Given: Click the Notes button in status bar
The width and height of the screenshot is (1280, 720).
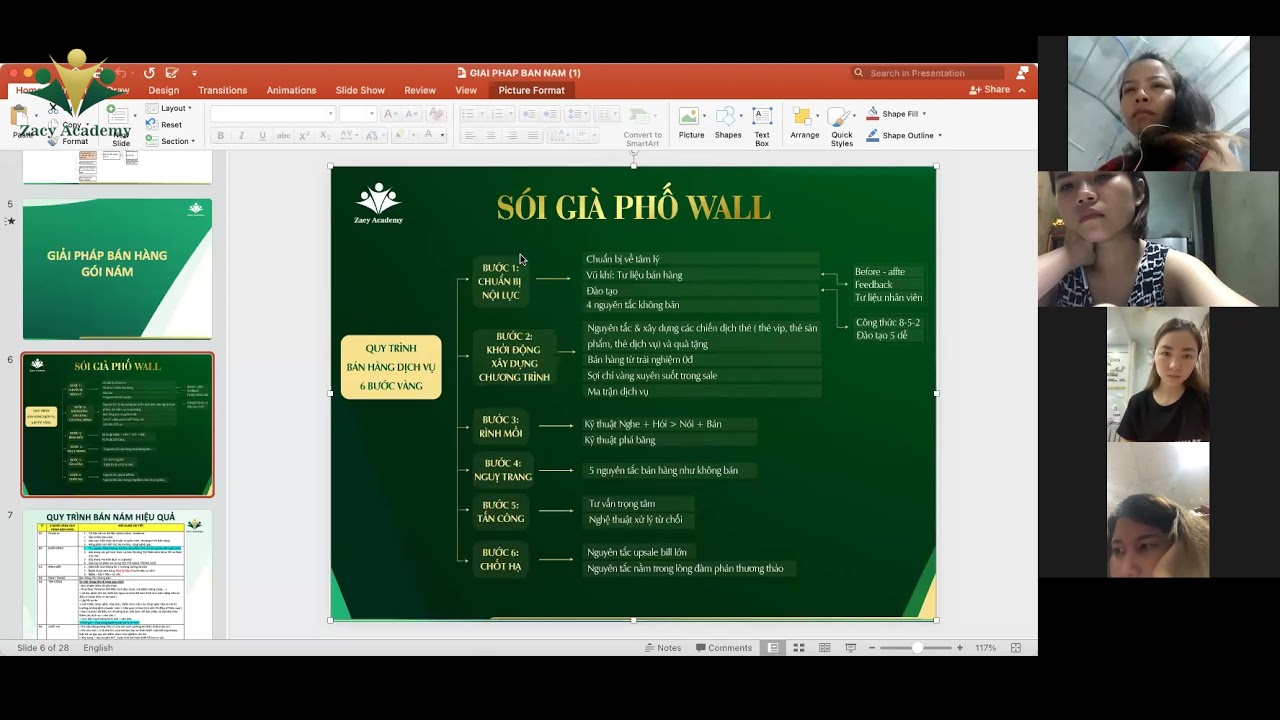Looking at the screenshot, I should pos(663,648).
